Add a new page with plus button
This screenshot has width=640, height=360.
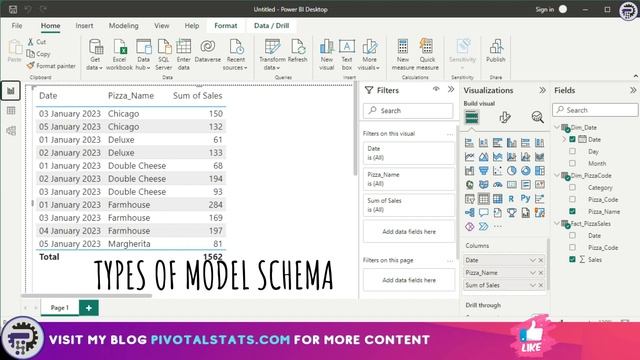89,308
